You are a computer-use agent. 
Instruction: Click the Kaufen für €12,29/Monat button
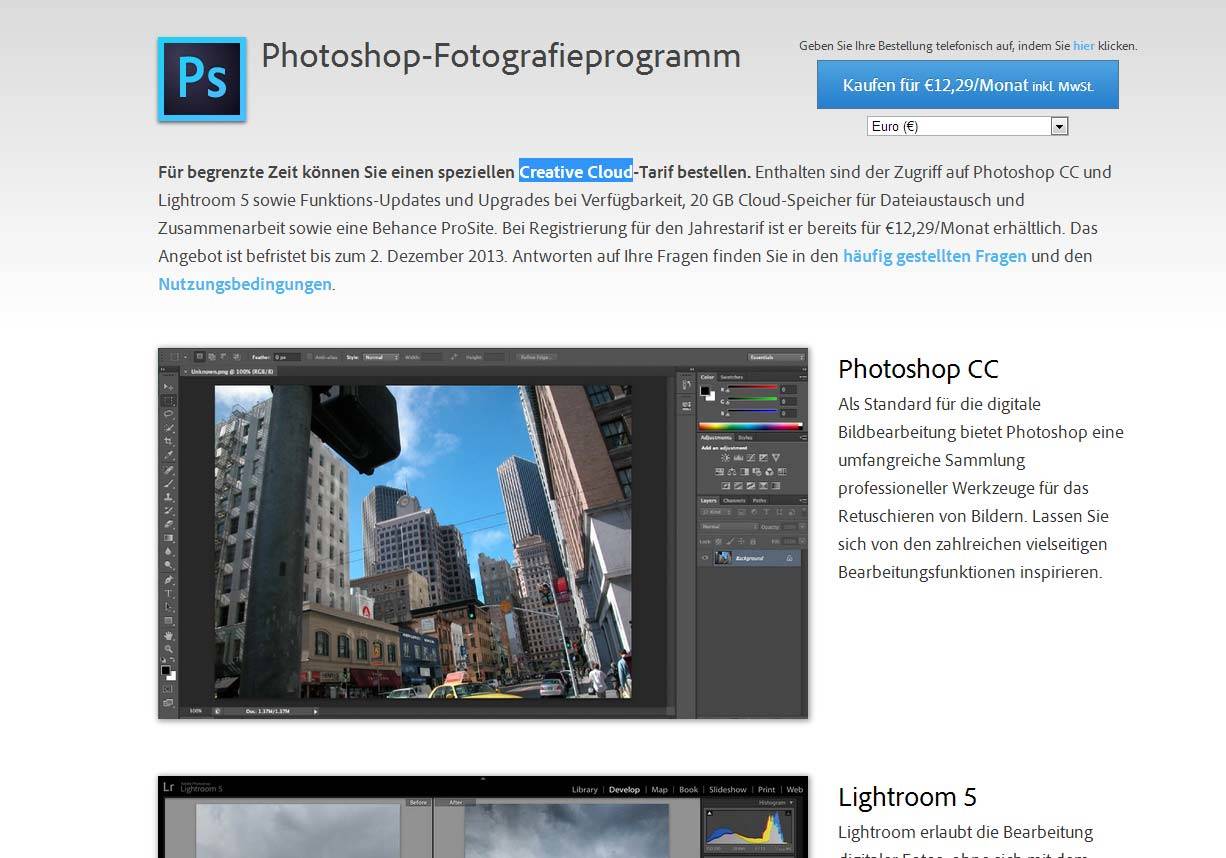click(968, 85)
